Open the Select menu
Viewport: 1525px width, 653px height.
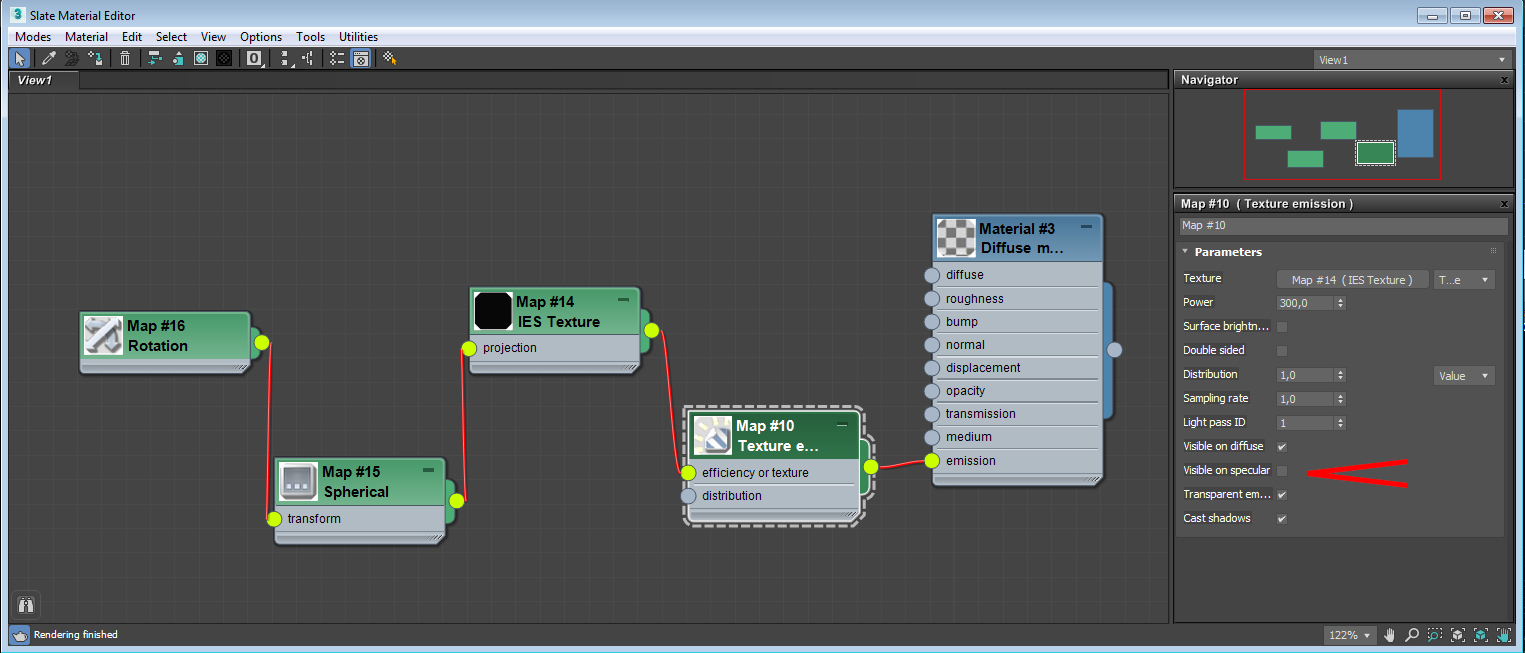172,37
